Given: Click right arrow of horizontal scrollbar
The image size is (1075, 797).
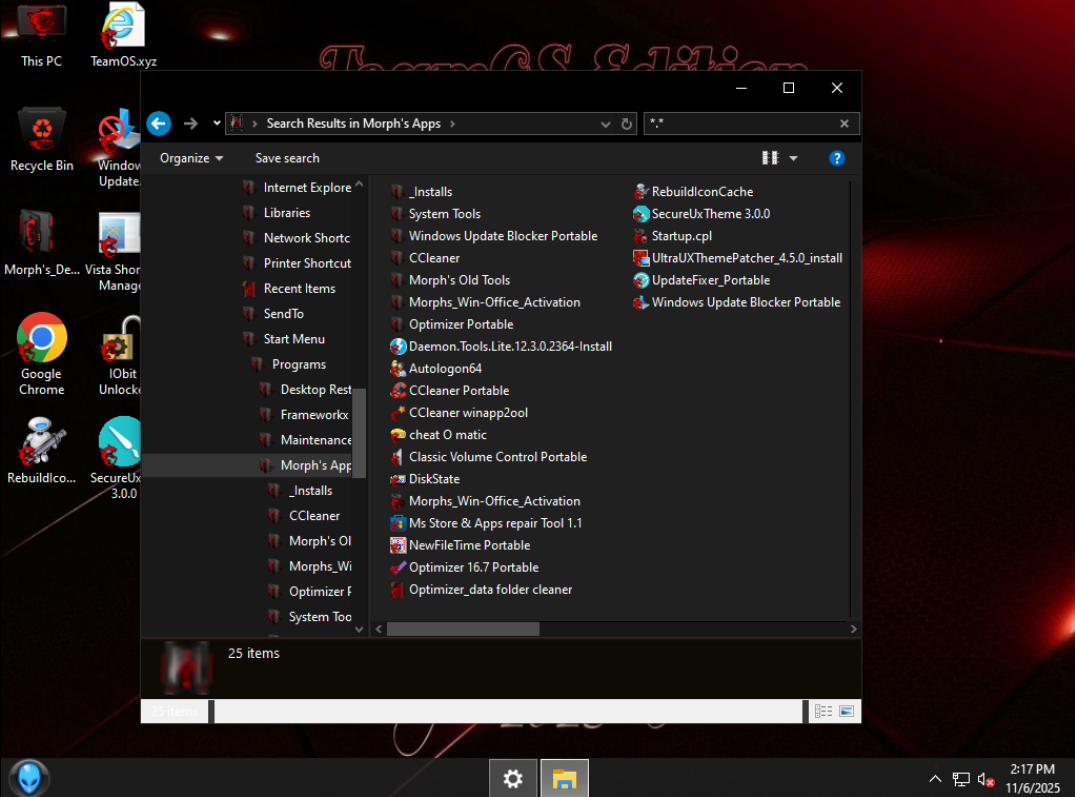Looking at the screenshot, I should [854, 629].
